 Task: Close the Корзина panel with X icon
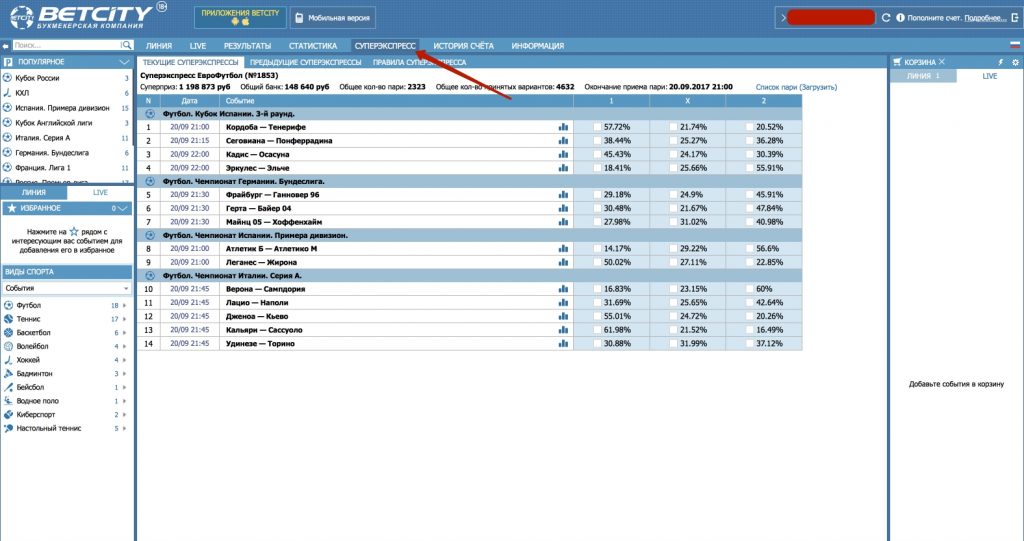941,62
